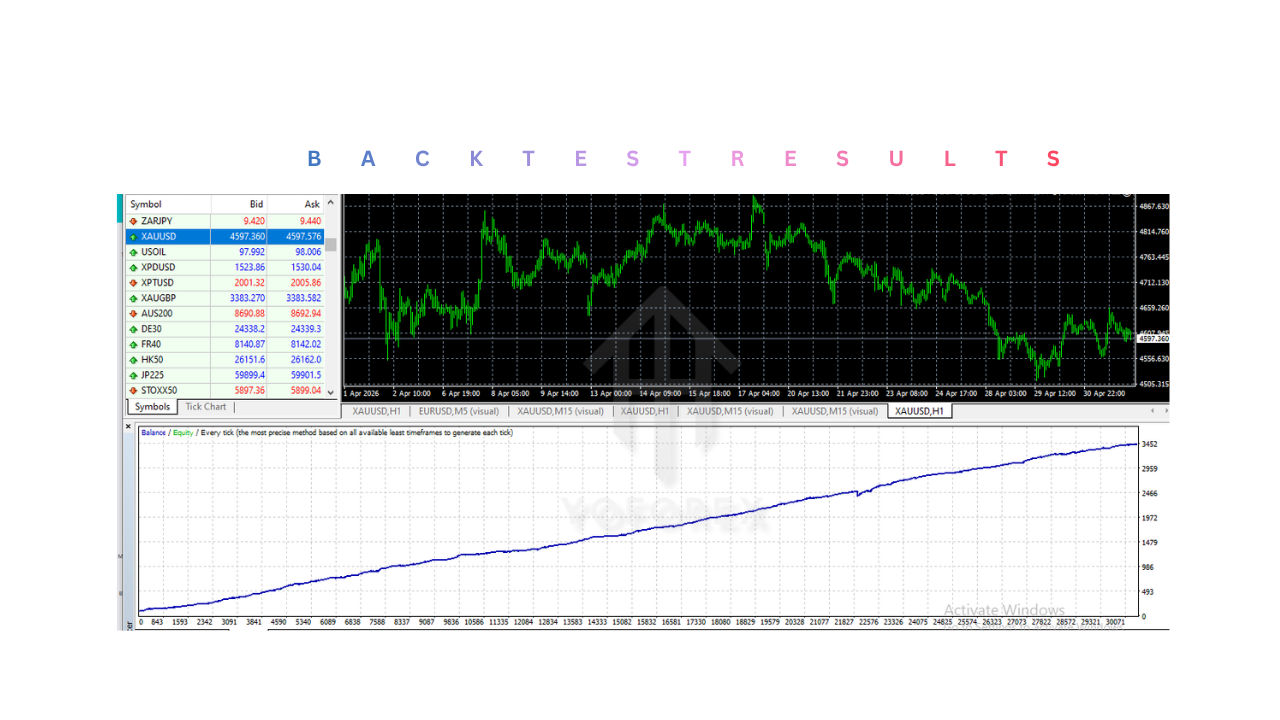The height and width of the screenshot is (720, 1280).
Task: Click the green arrow icon next to USOIL
Action: 133,252
